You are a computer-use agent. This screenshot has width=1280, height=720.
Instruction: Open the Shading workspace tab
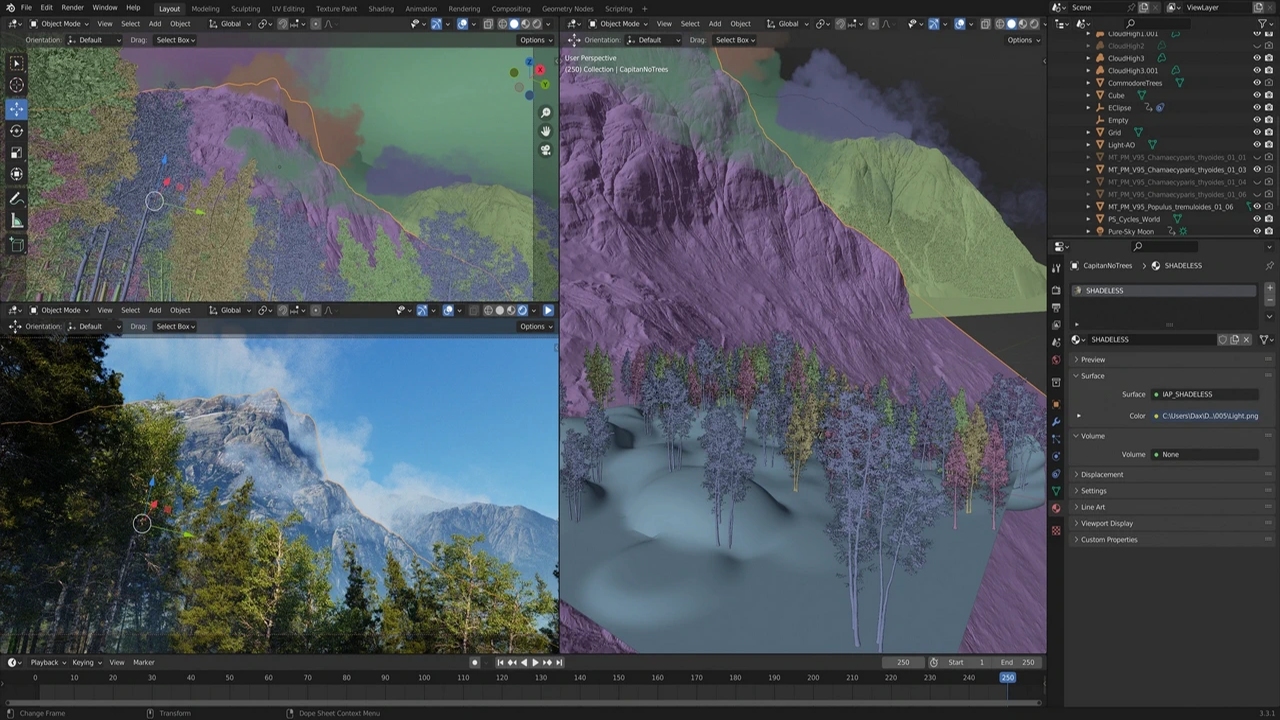[x=381, y=9]
